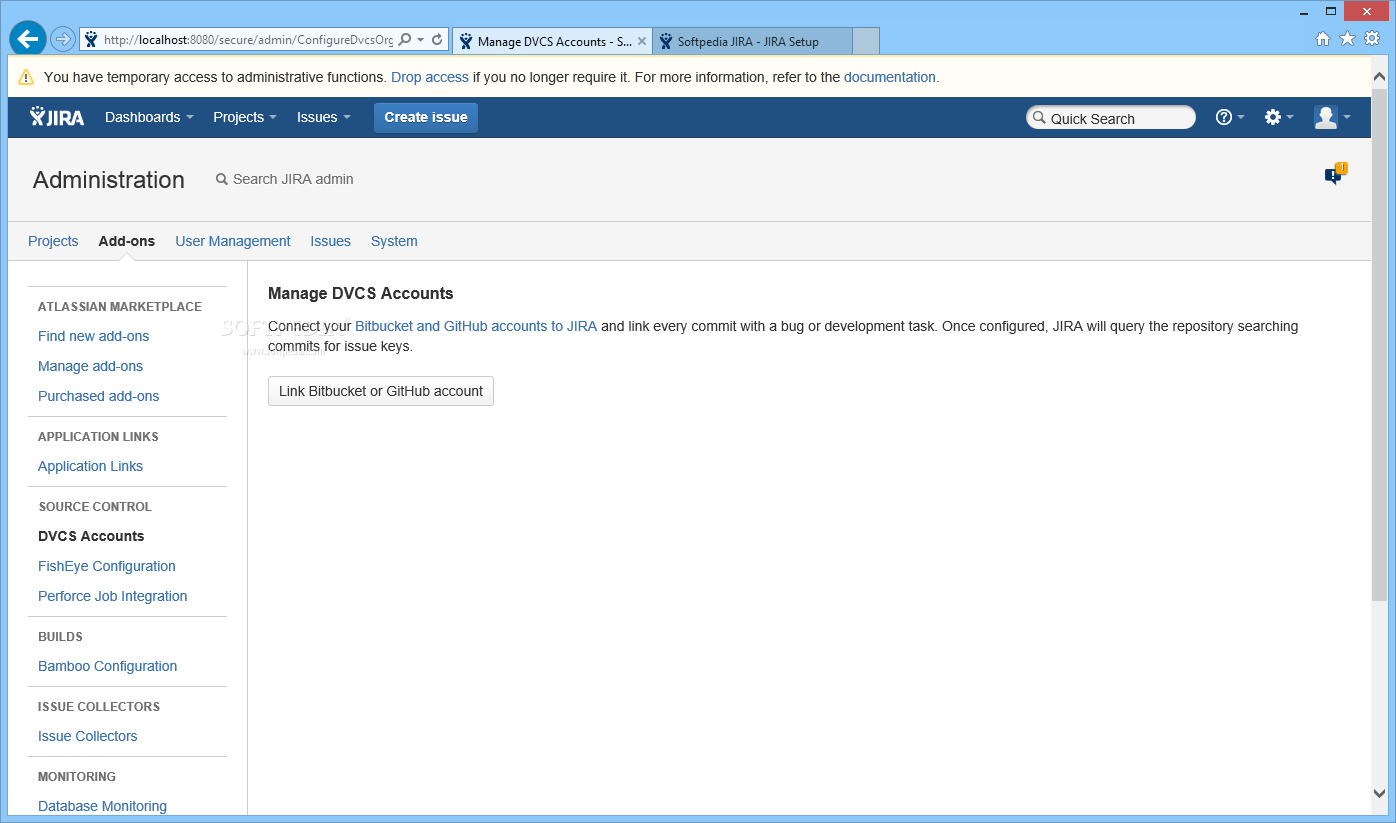Open Issue Collectors in sidebar
The width and height of the screenshot is (1396, 823).
[x=88, y=736]
